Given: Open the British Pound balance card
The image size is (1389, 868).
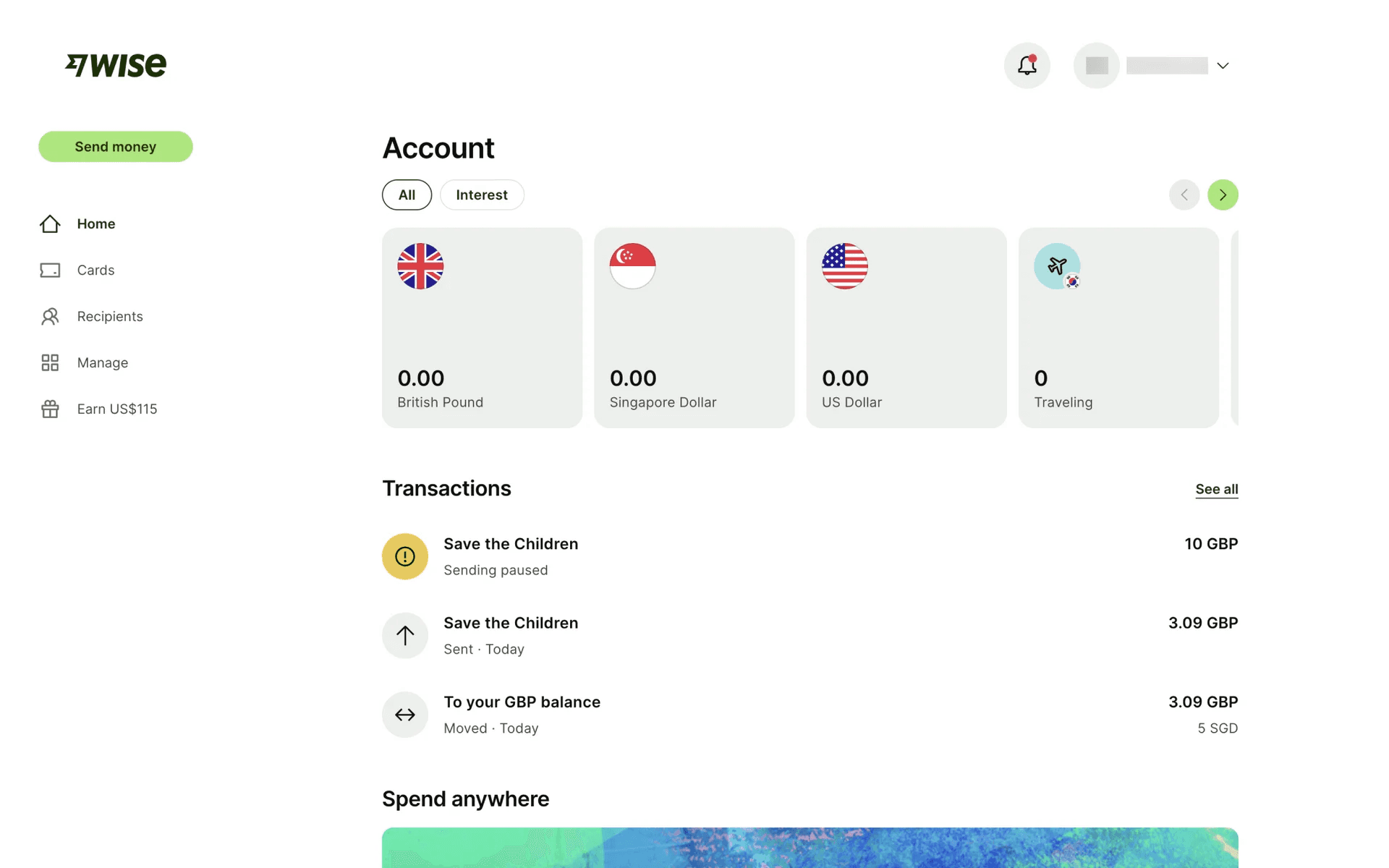Looking at the screenshot, I should click(482, 328).
